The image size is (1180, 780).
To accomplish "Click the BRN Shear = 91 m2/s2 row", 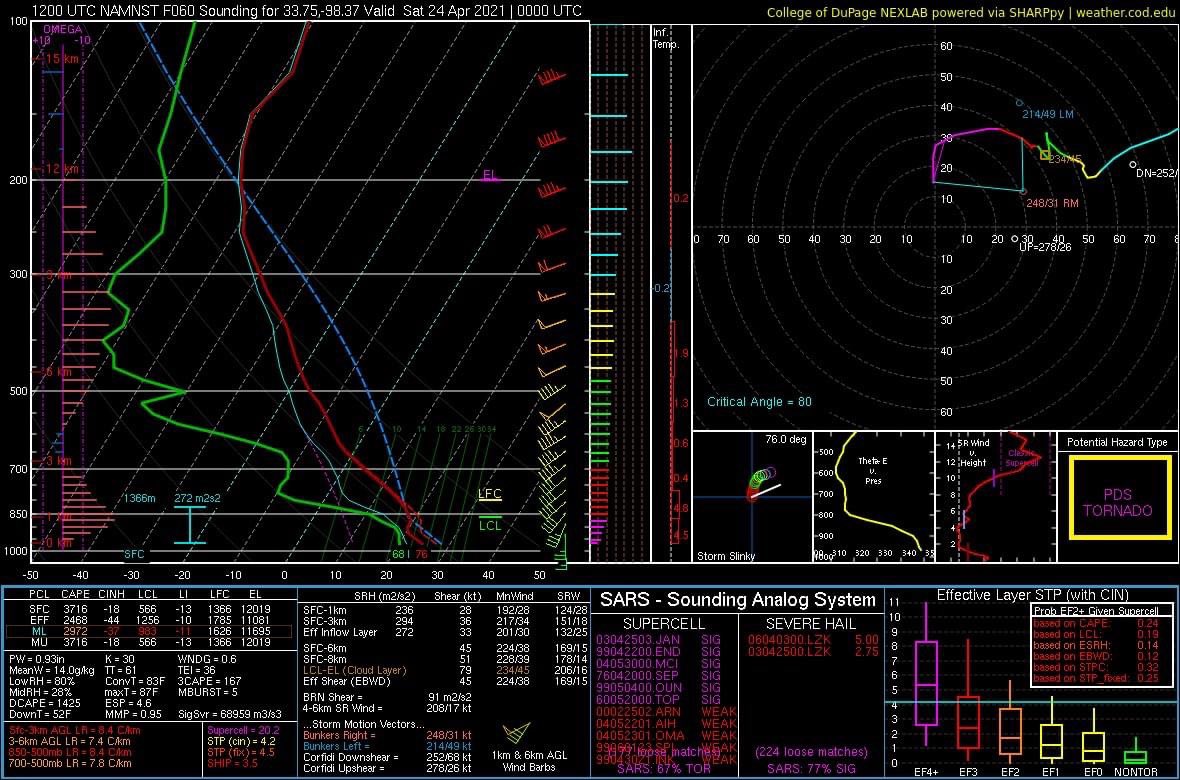I will [387, 697].
